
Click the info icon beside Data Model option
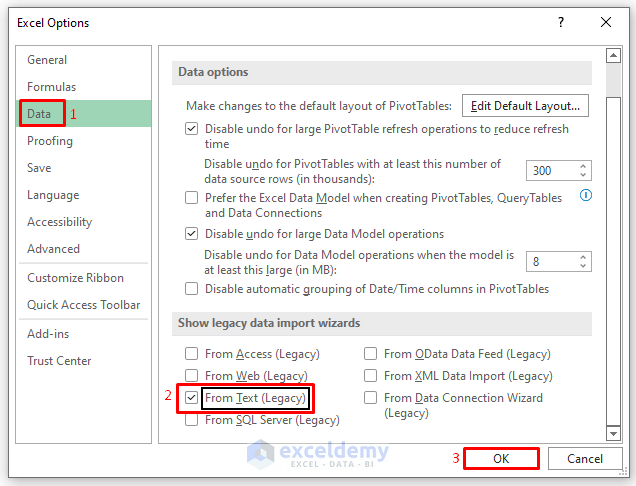tap(586, 195)
